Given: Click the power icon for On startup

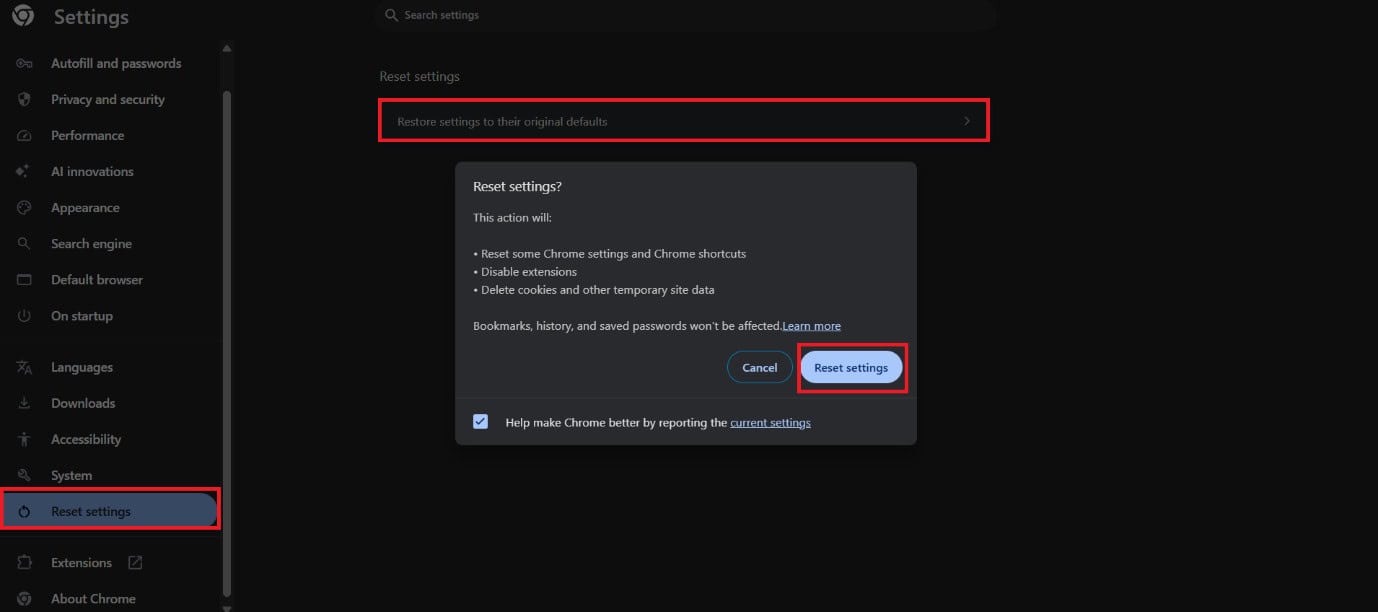Looking at the screenshot, I should tap(25, 315).
